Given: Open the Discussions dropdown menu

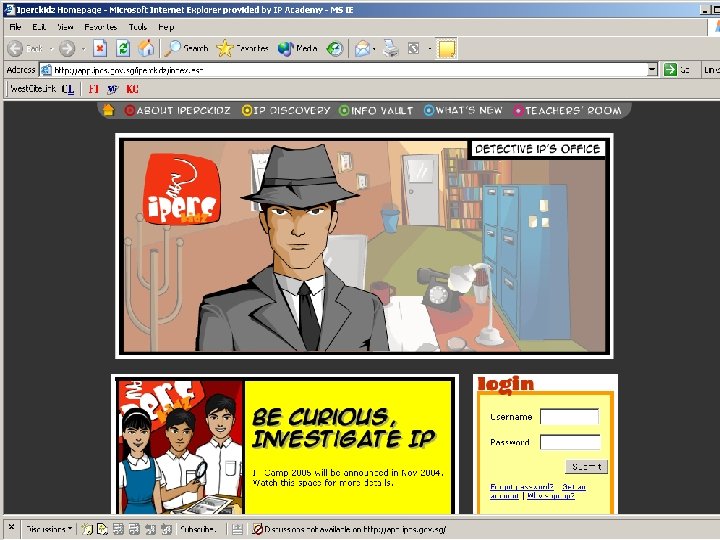Looking at the screenshot, I should 49,529.
